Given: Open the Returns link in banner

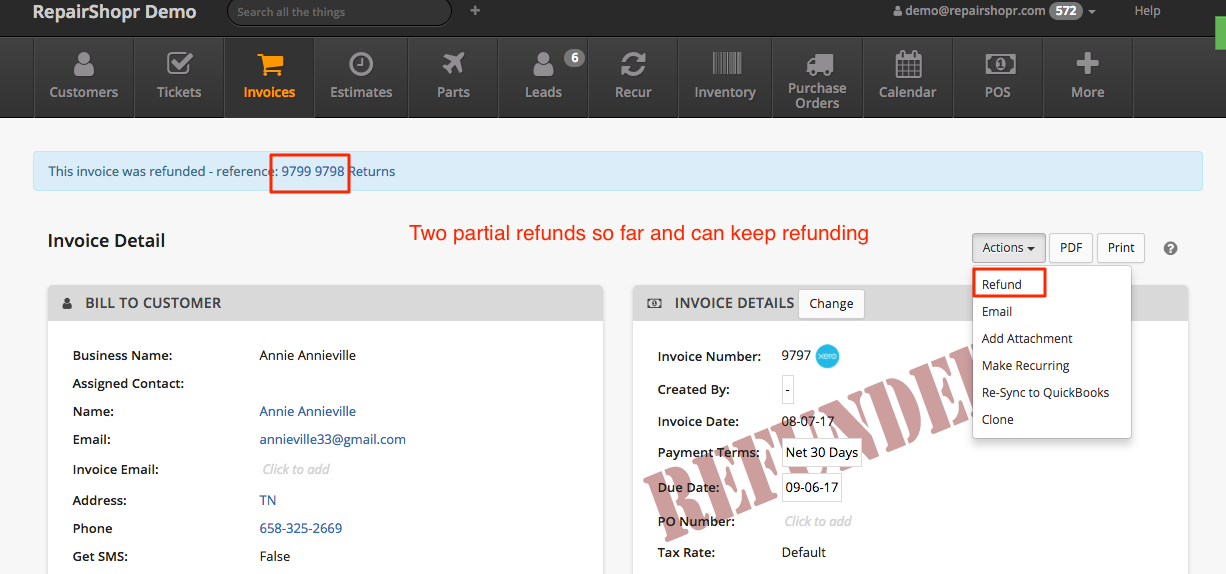Looking at the screenshot, I should point(372,171).
